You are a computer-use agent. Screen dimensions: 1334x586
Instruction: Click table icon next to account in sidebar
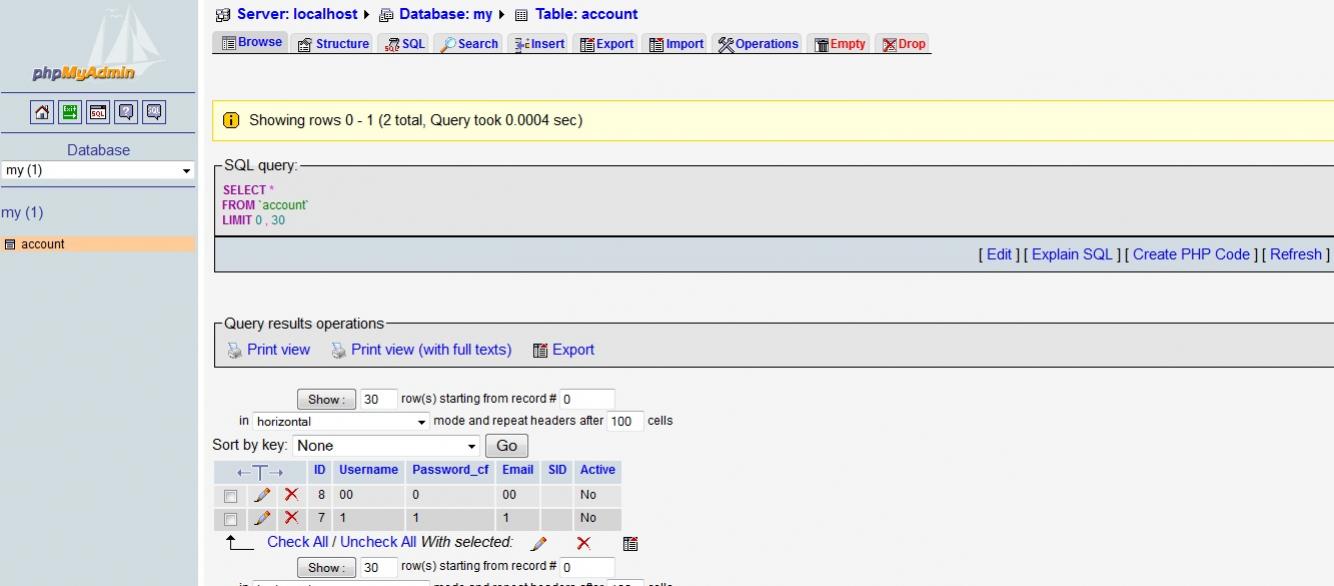(x=10, y=244)
